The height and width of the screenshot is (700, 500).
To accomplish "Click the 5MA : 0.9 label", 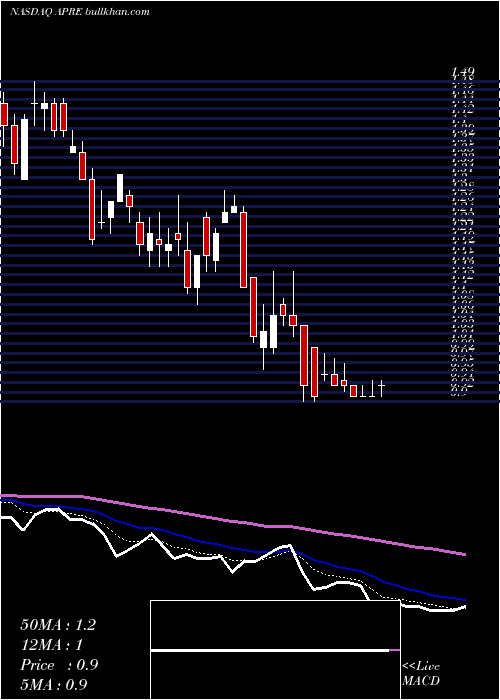I will [54, 684].
